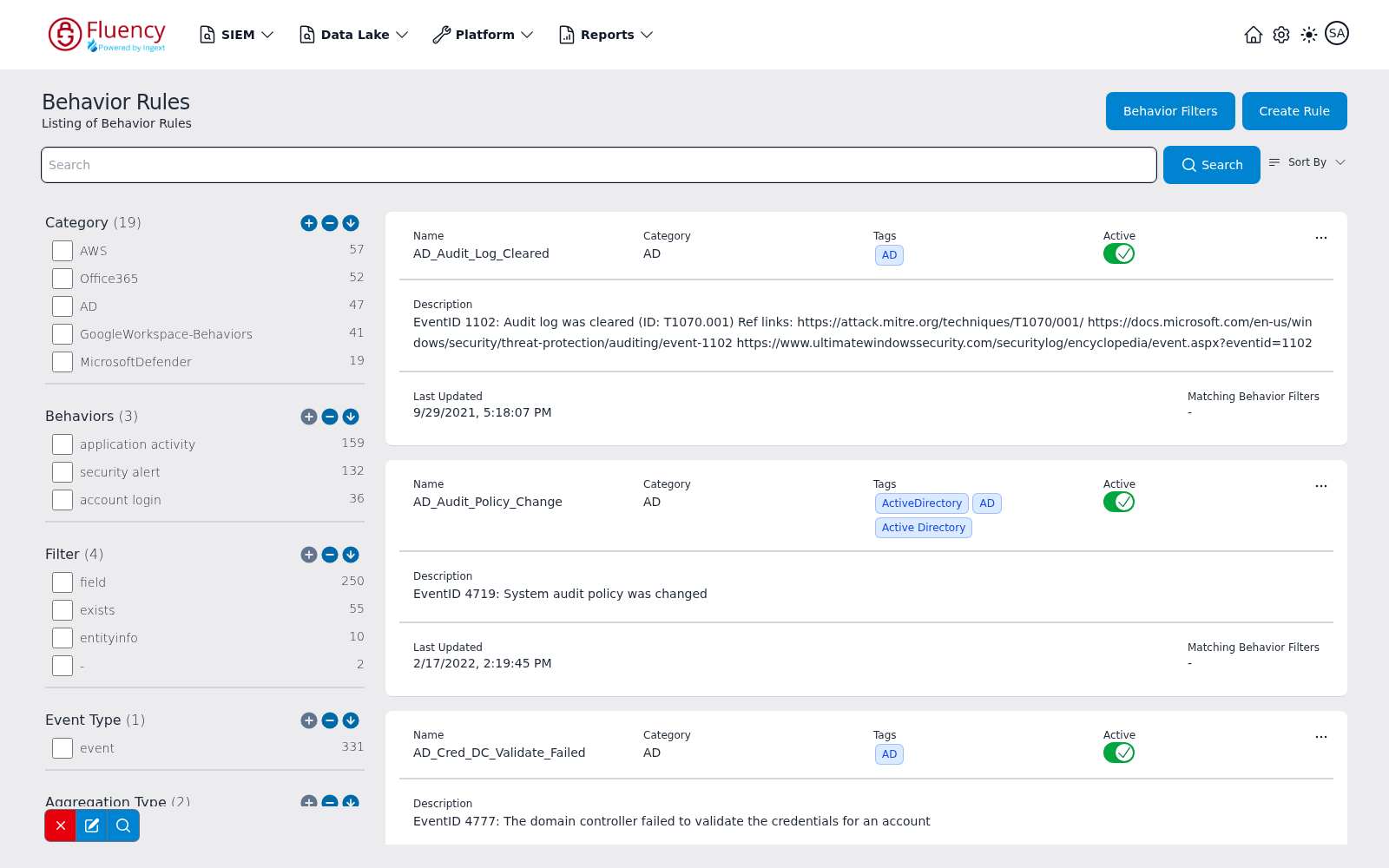The image size is (1389, 868).
Task: Open more options for AD_Audit_Policy_Change
Action: [1321, 486]
